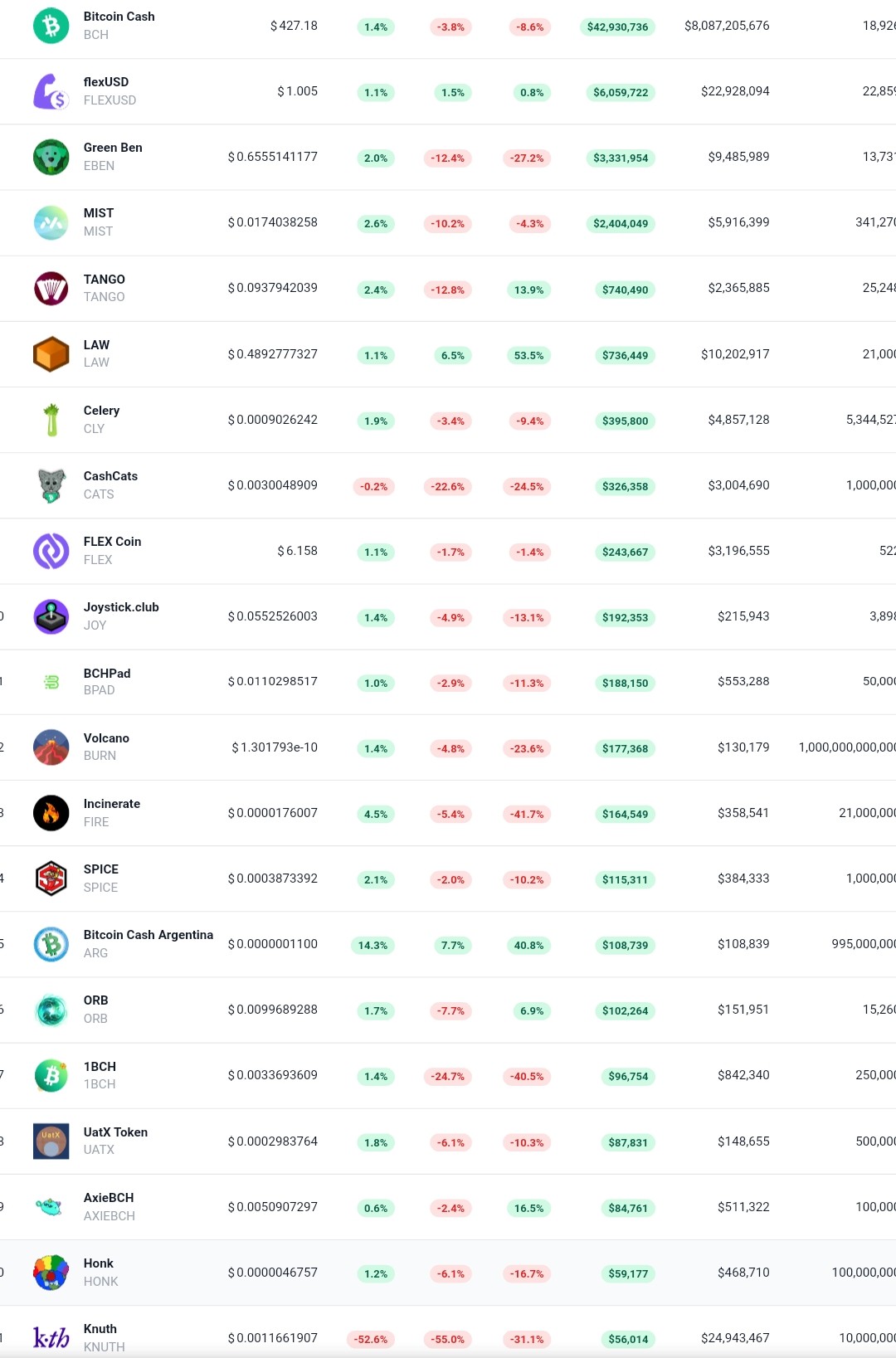Click Bitcoin Cash $42,930,736 volume badge

617,27
